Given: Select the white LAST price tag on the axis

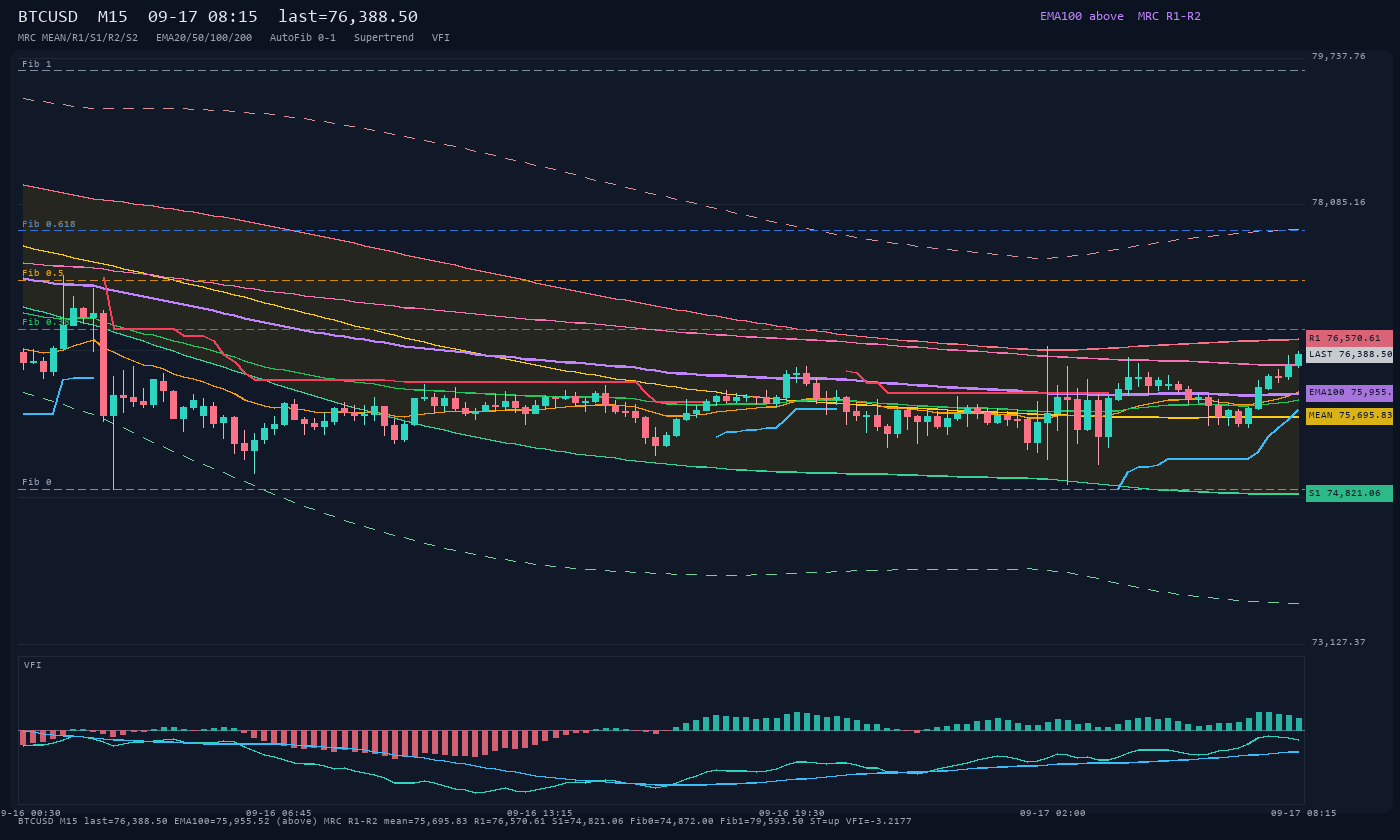Looking at the screenshot, I should (1349, 354).
